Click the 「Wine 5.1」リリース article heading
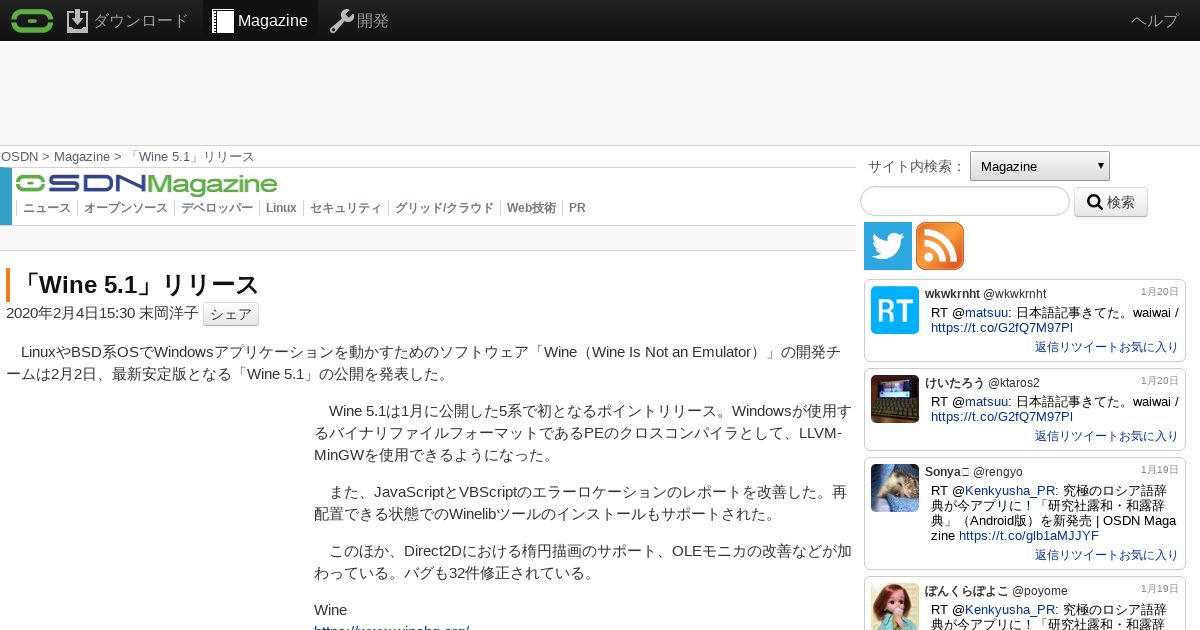The image size is (1200, 630). (x=137, y=284)
